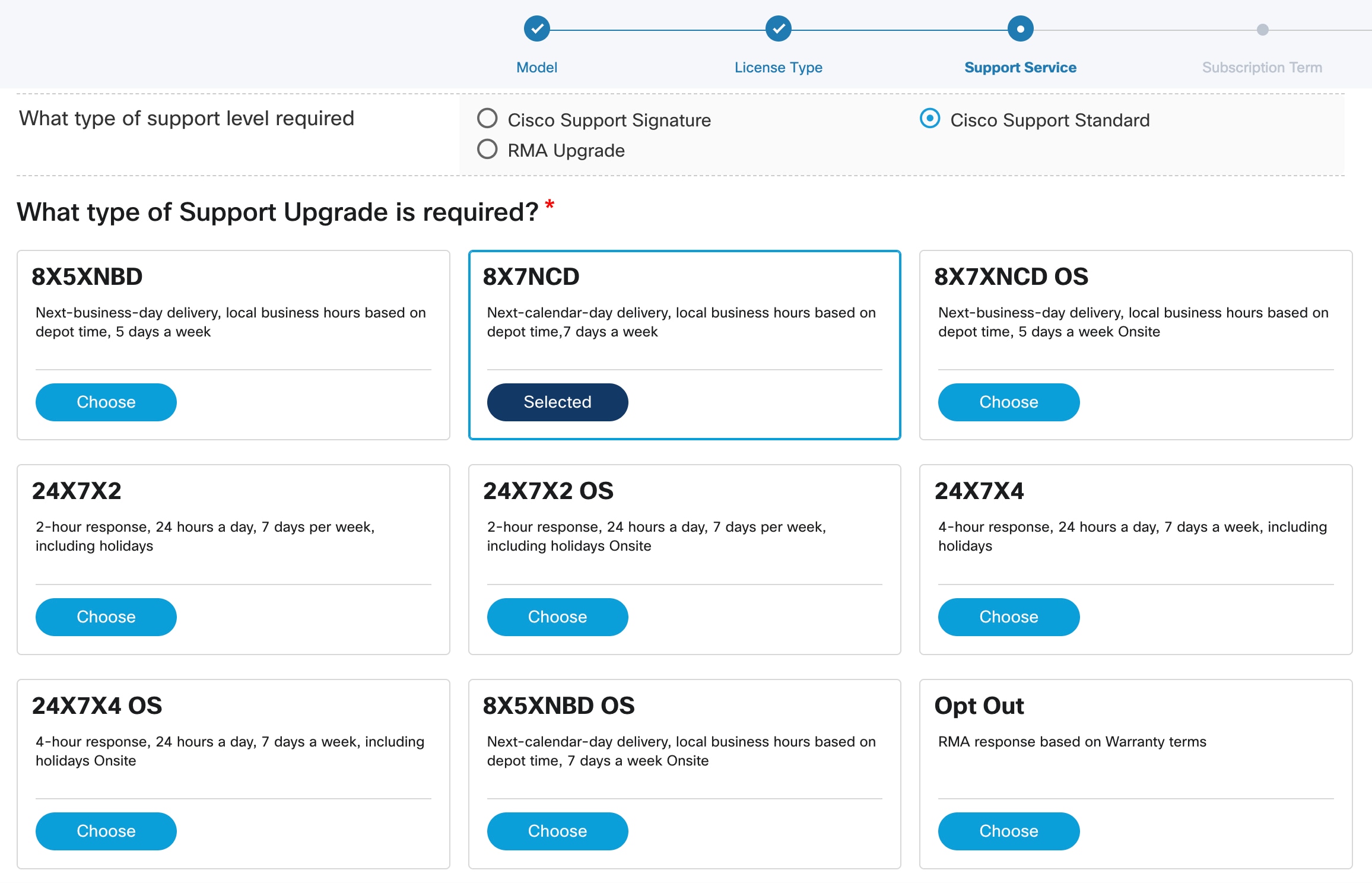Click the RMA Upgrade label text
Image resolution: width=1372 pixels, height=883 pixels.
pos(566,151)
